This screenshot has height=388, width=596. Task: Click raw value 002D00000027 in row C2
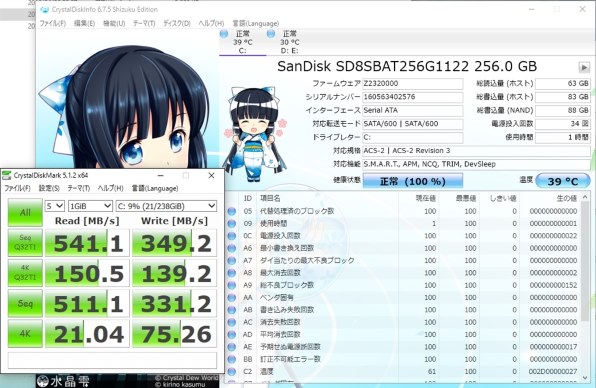(x=553, y=372)
